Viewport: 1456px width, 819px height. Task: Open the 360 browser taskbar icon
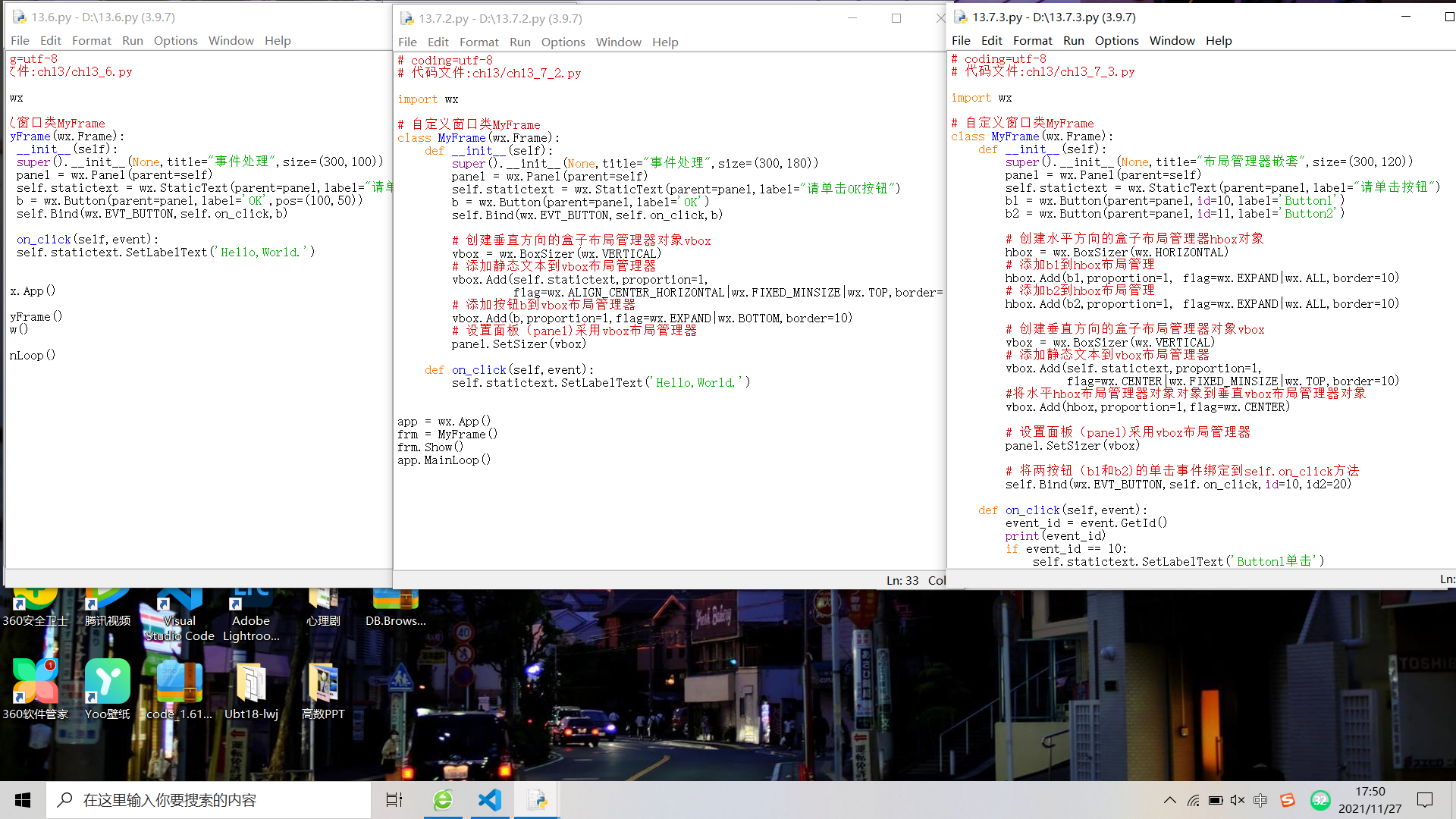[x=443, y=800]
